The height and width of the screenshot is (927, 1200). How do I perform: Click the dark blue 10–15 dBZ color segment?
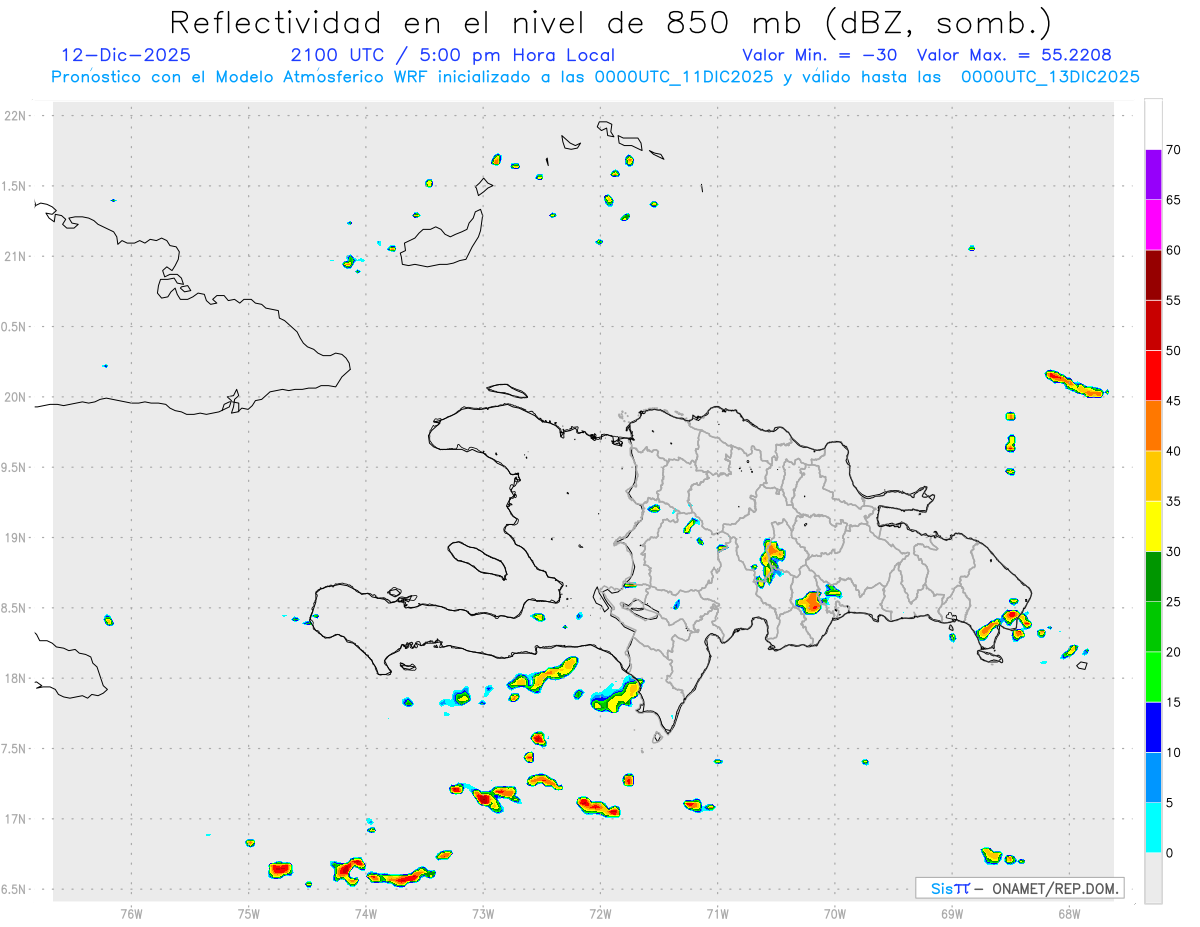click(x=1153, y=727)
